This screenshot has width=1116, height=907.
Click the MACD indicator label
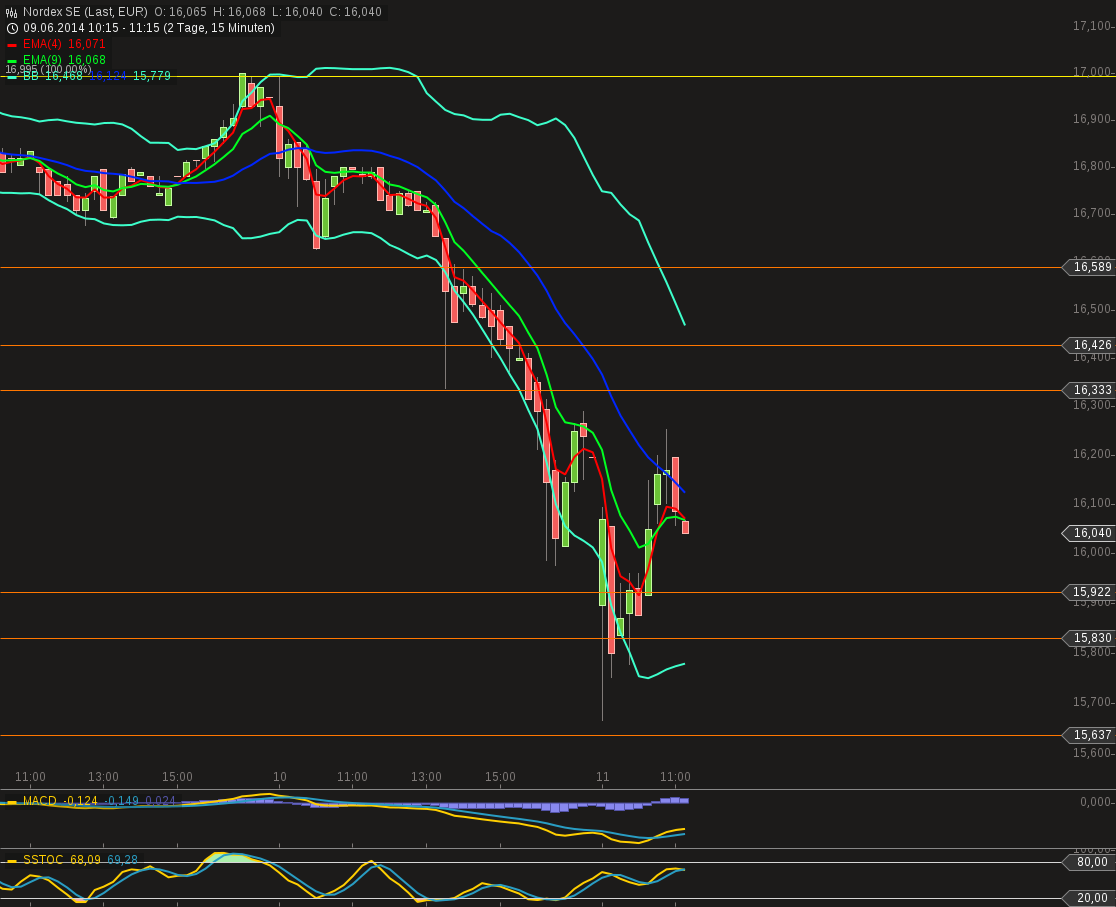40,801
